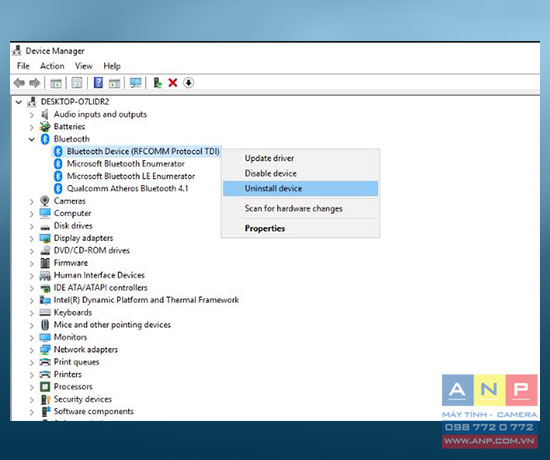Click the Display adapters icon
Image resolution: width=550 pixels, height=460 pixels.
click(x=45, y=238)
